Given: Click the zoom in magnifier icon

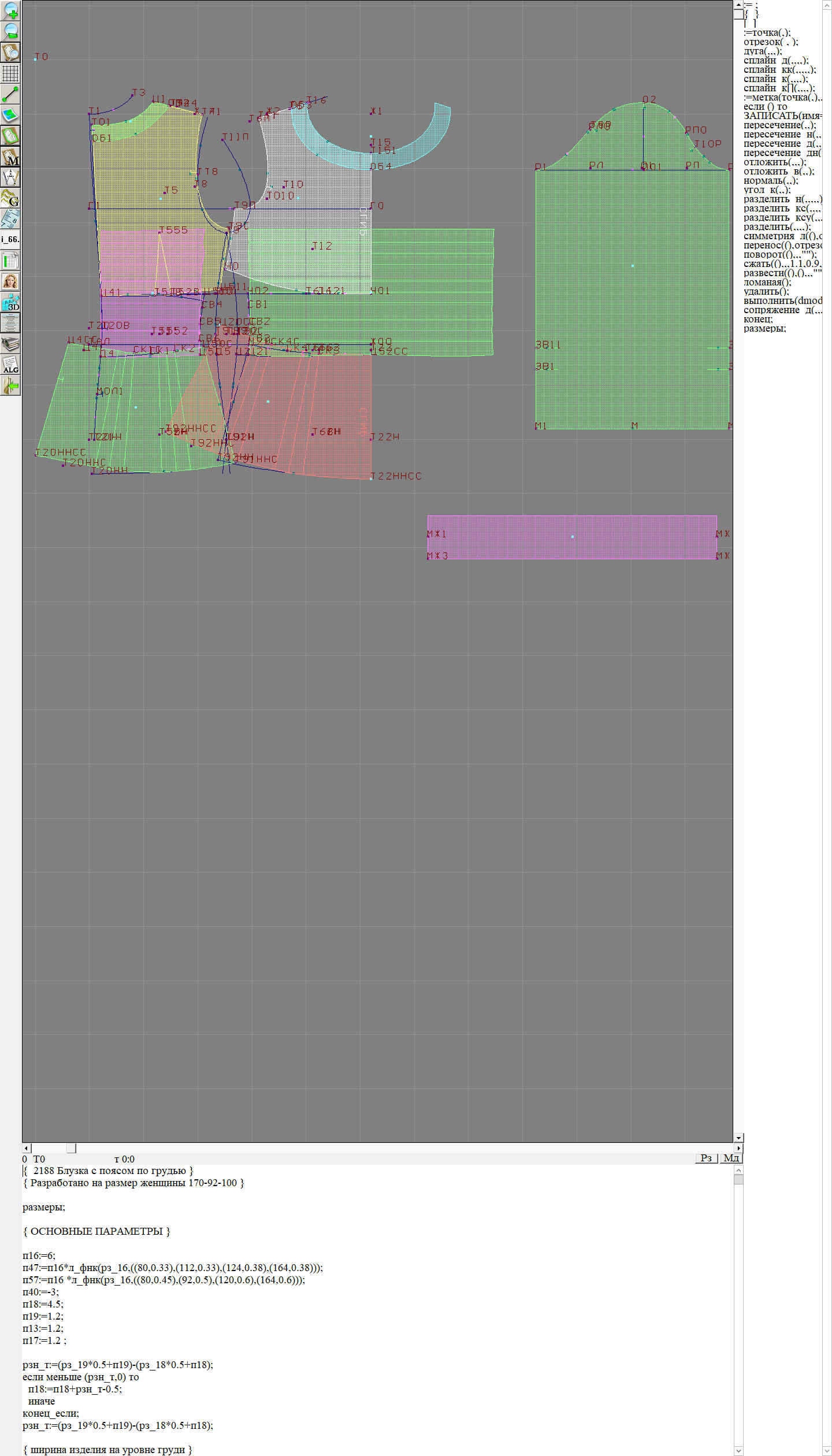Looking at the screenshot, I should pyautogui.click(x=10, y=10).
